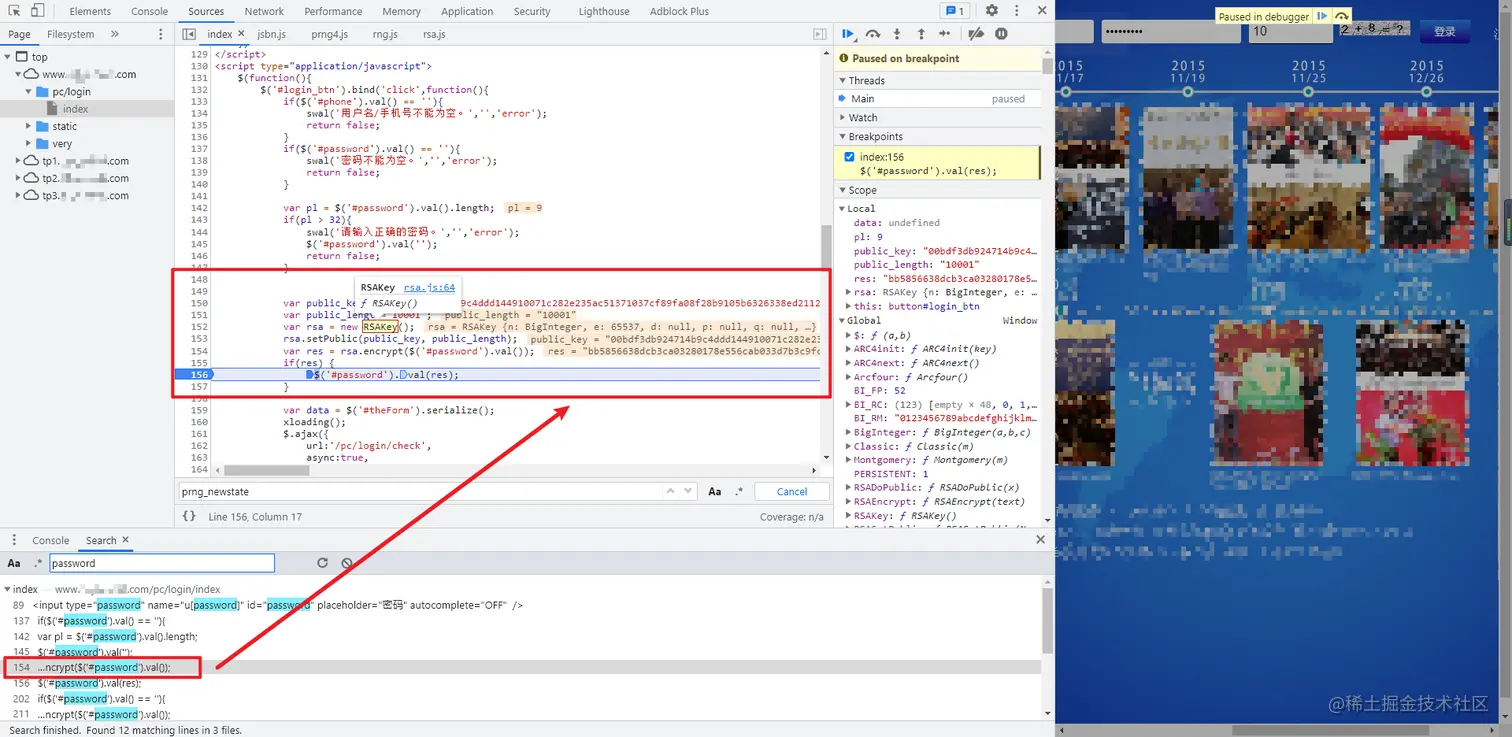
Task: Uncheck the index:156 breakpoint checkbox
Action: coord(850,157)
